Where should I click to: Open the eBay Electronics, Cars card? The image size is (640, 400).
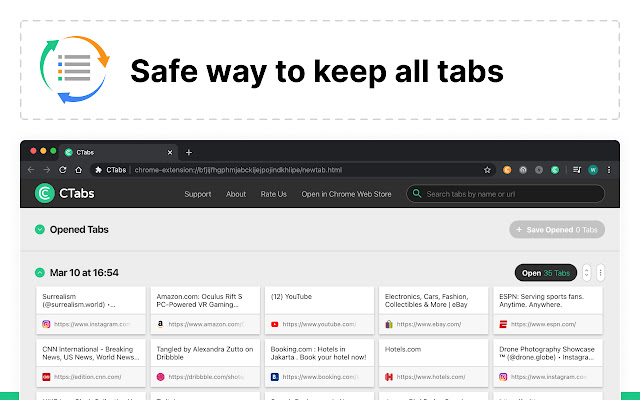(433, 311)
